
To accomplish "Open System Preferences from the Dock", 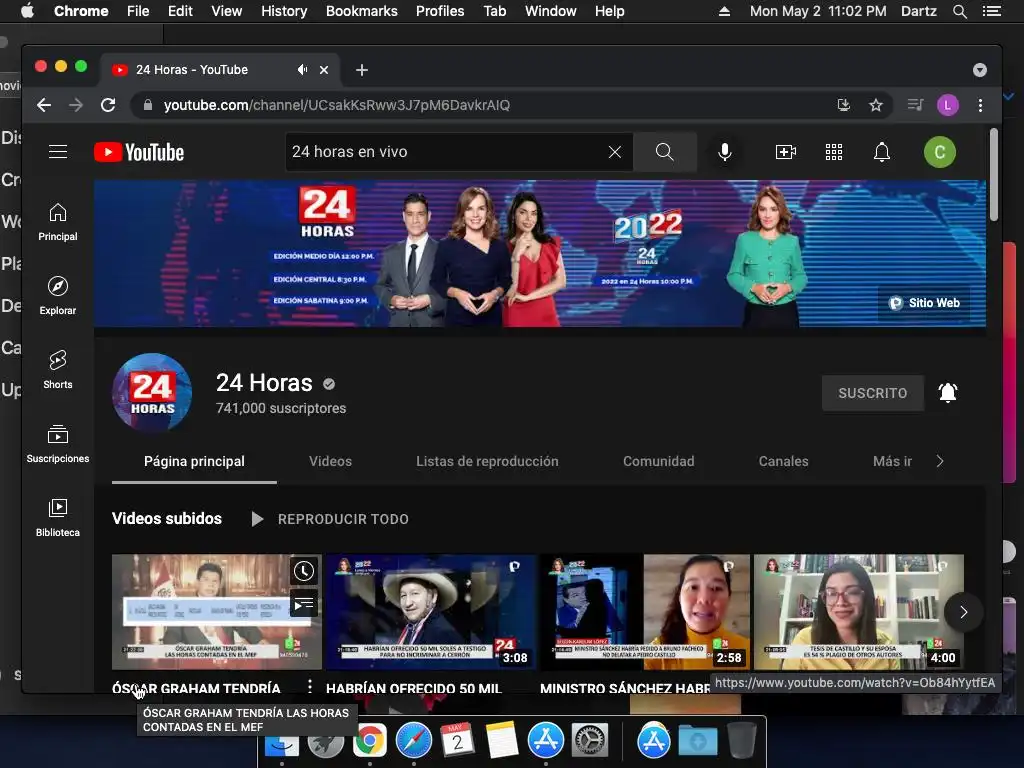I will click(x=590, y=741).
